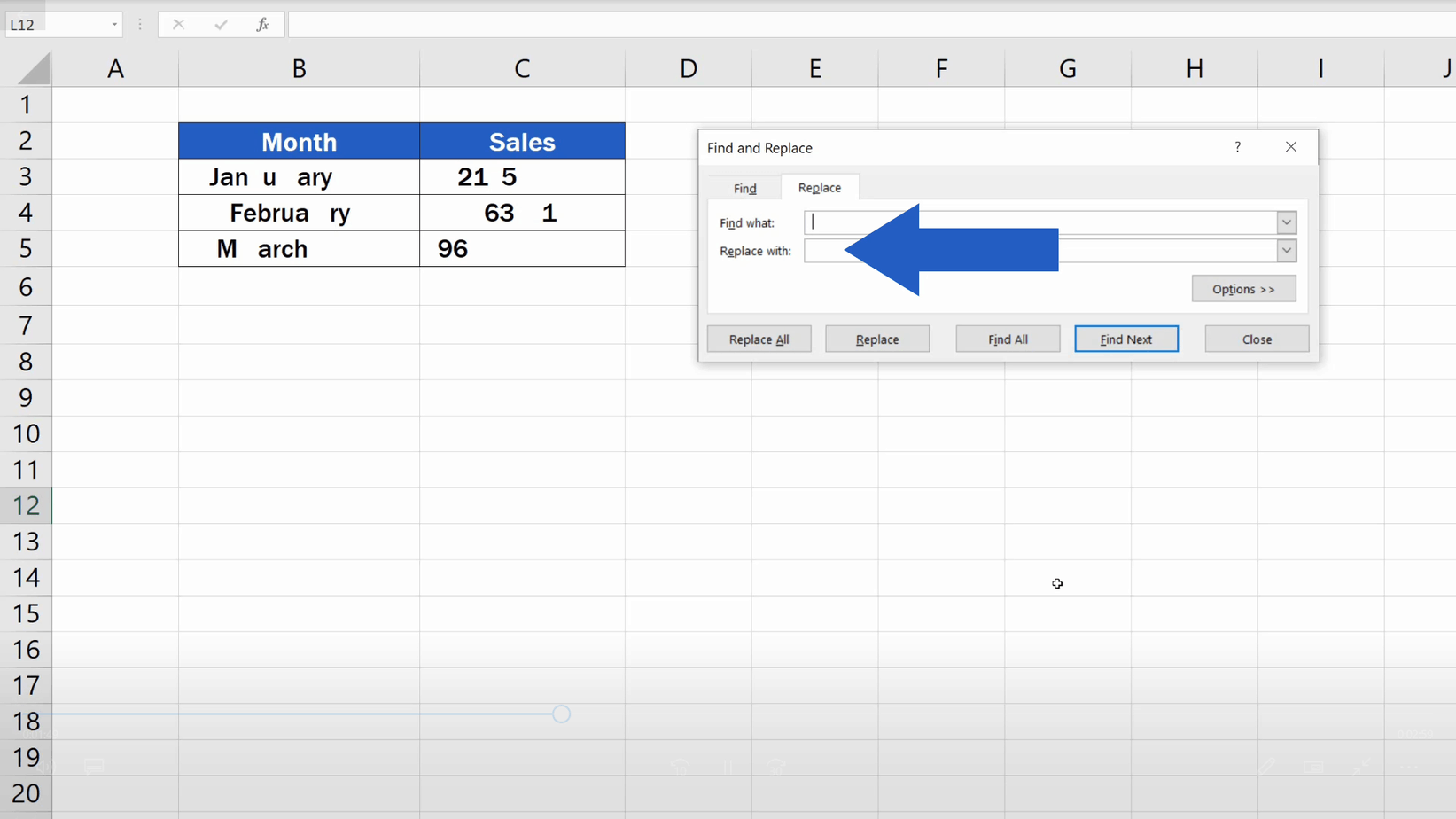Image resolution: width=1456 pixels, height=819 pixels.
Task: Click the Insert Function (fx) icon
Action: [262, 24]
